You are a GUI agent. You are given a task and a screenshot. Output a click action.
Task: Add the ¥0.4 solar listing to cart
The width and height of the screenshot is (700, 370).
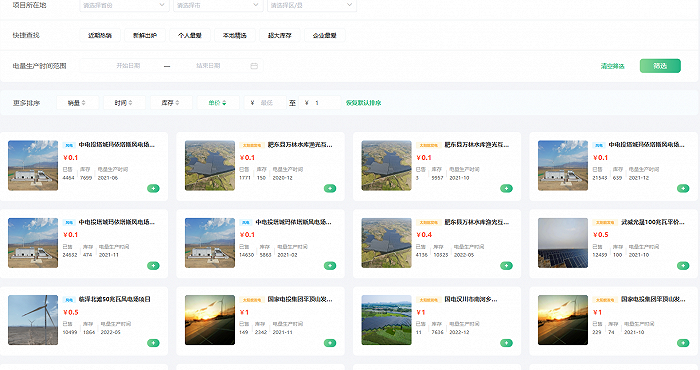click(x=506, y=266)
